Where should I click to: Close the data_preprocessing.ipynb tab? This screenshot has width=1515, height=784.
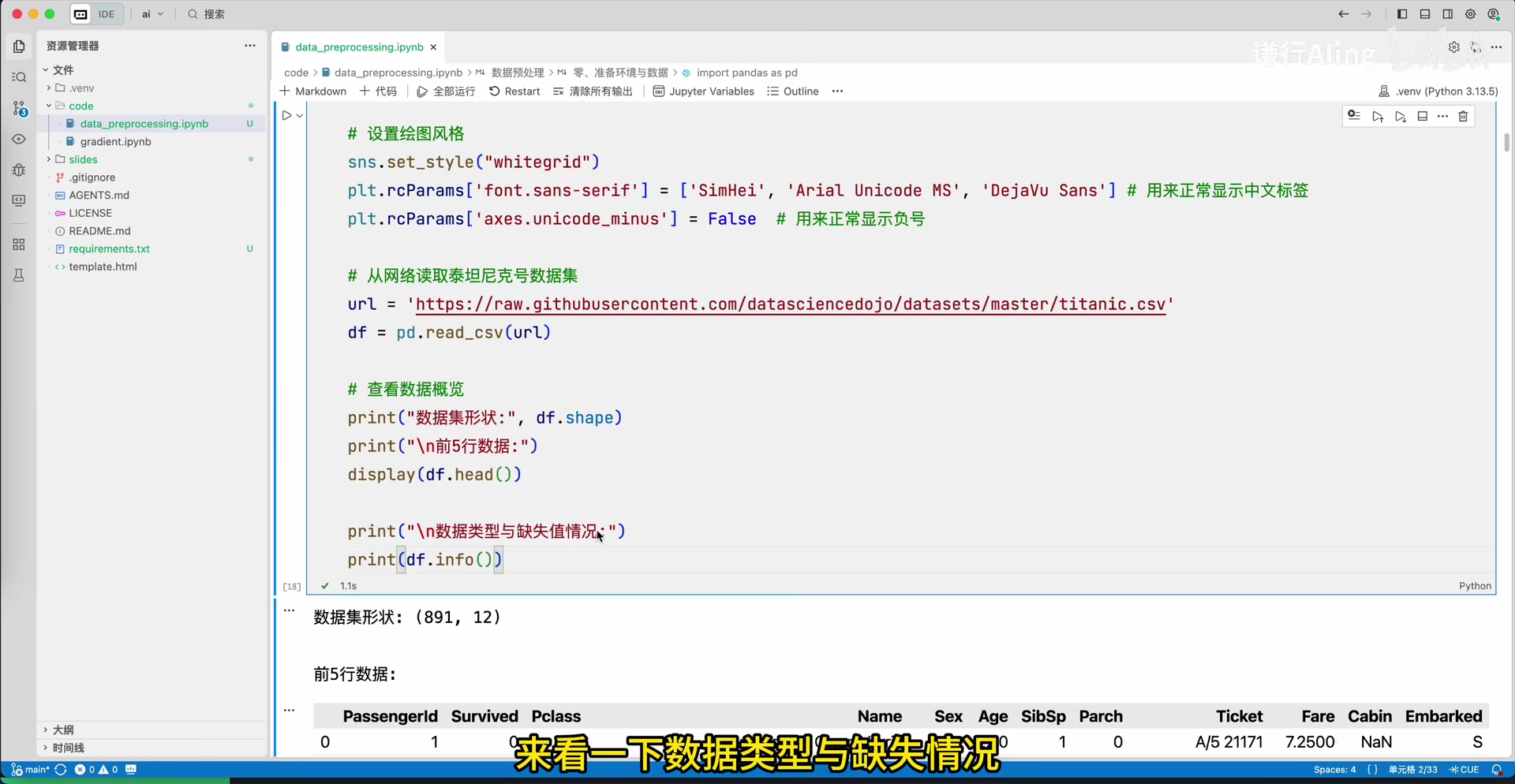click(x=433, y=47)
